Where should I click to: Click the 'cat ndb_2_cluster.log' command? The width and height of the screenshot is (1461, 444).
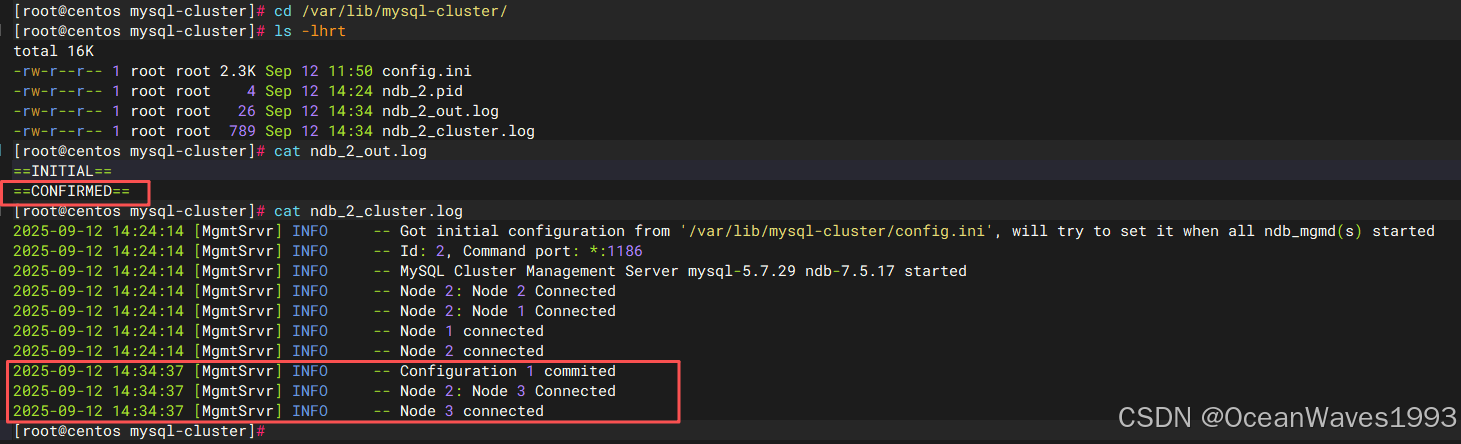368,211
